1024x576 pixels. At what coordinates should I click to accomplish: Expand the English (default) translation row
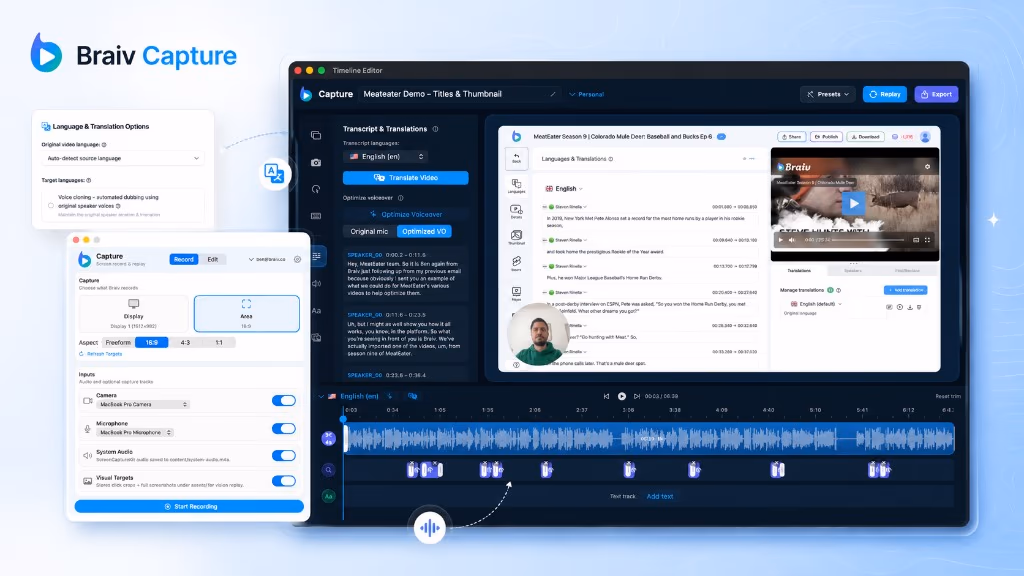816,304
